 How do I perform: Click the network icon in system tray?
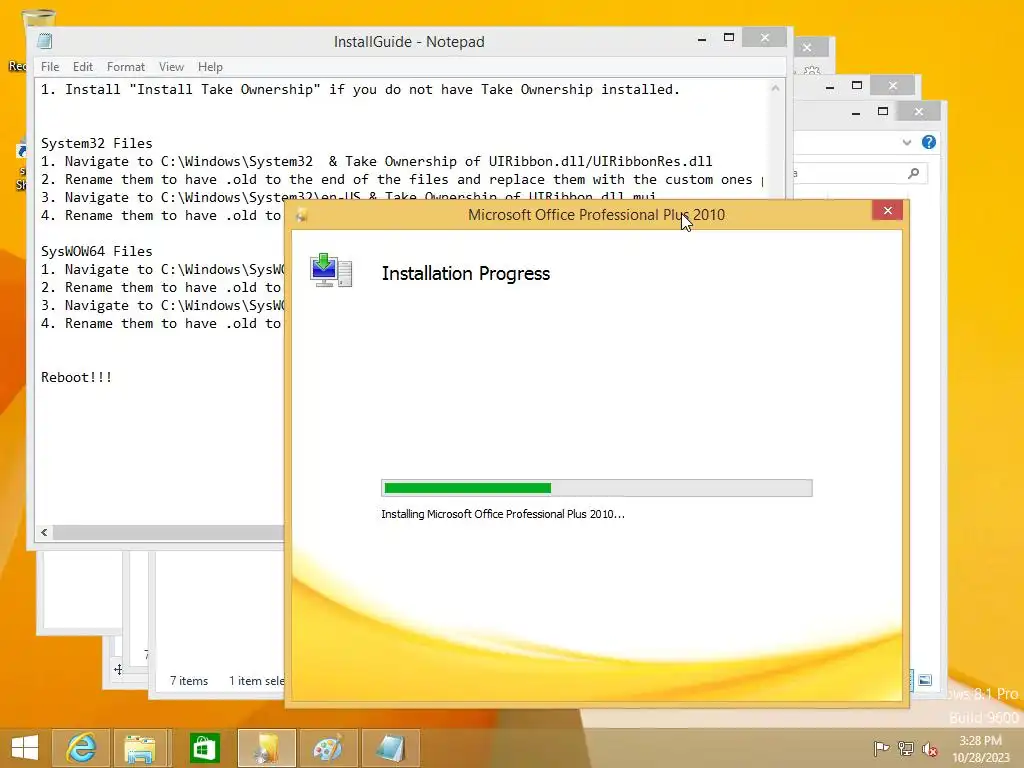(906, 748)
